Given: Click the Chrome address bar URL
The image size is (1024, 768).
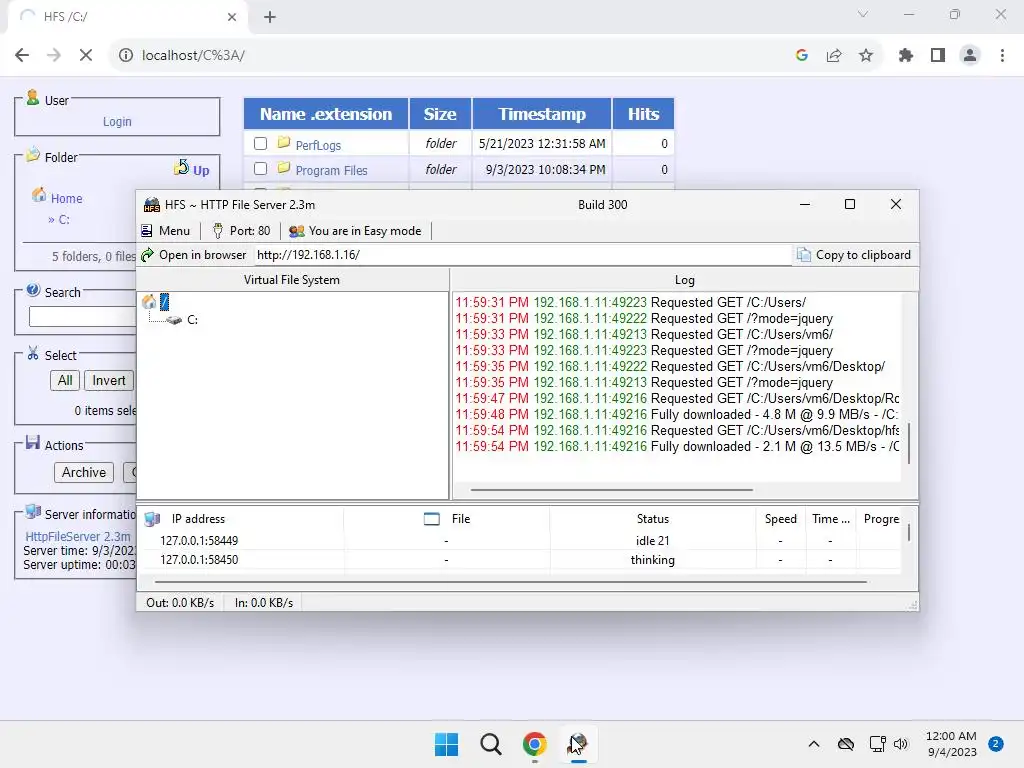Looking at the screenshot, I should coord(193,56).
